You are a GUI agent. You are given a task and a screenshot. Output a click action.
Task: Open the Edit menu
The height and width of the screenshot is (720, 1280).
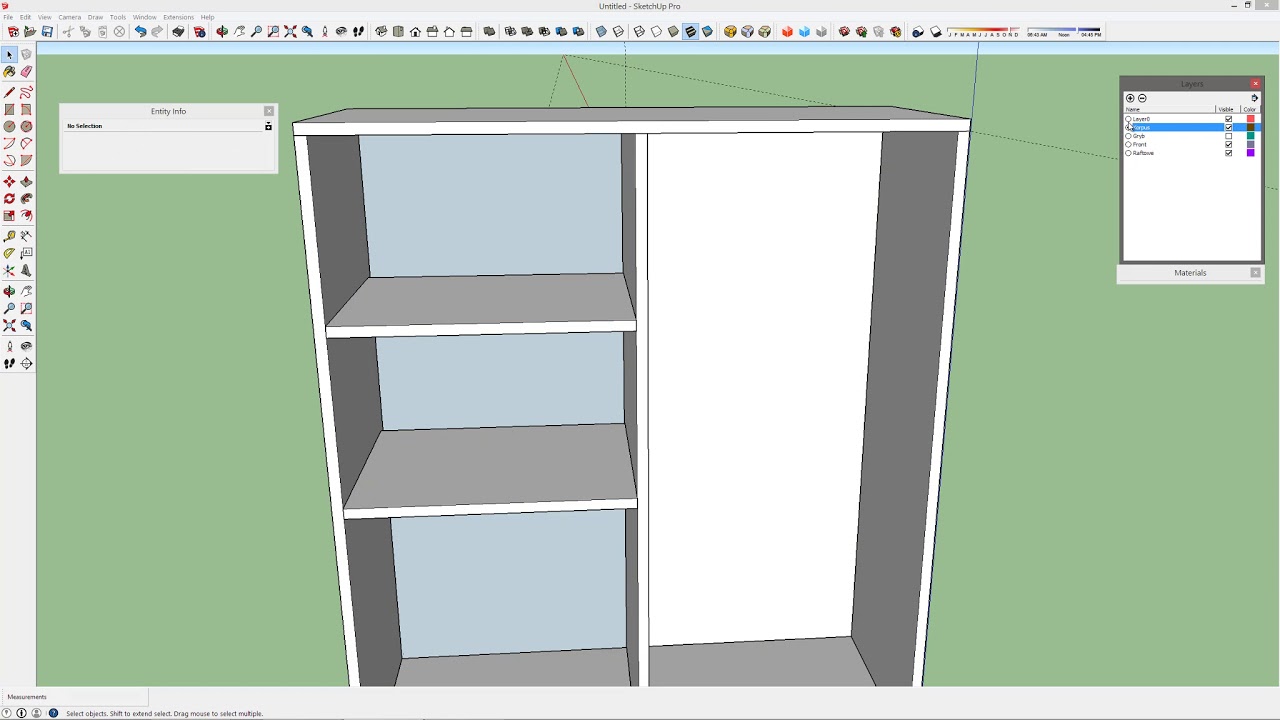(25, 17)
